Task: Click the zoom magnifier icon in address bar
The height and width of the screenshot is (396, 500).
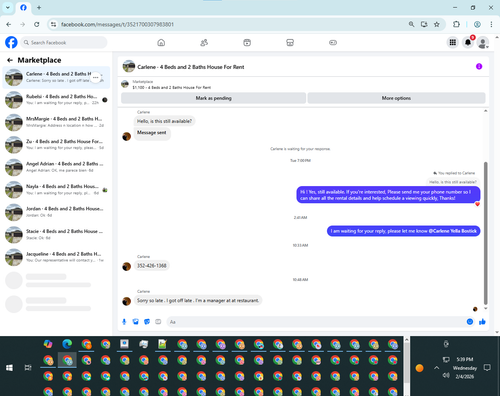Action: [411, 24]
